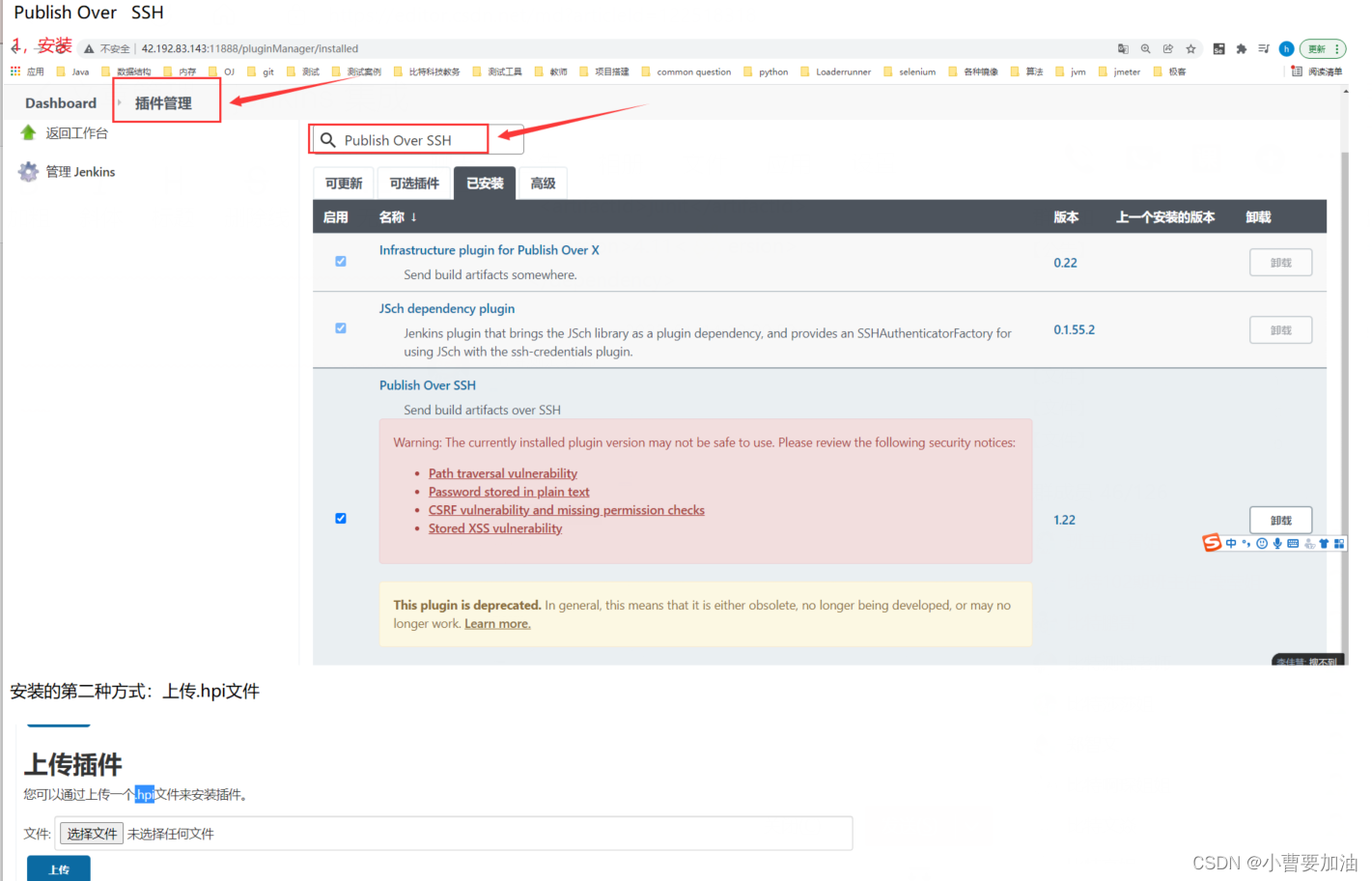Open CSRF vulnerability and missing permission checks
The image size is (1372, 881).
pyautogui.click(x=567, y=510)
